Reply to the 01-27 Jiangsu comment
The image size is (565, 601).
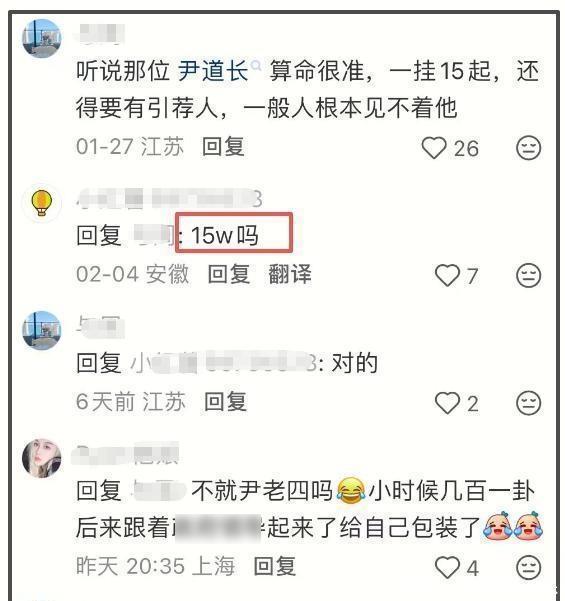click(223, 147)
